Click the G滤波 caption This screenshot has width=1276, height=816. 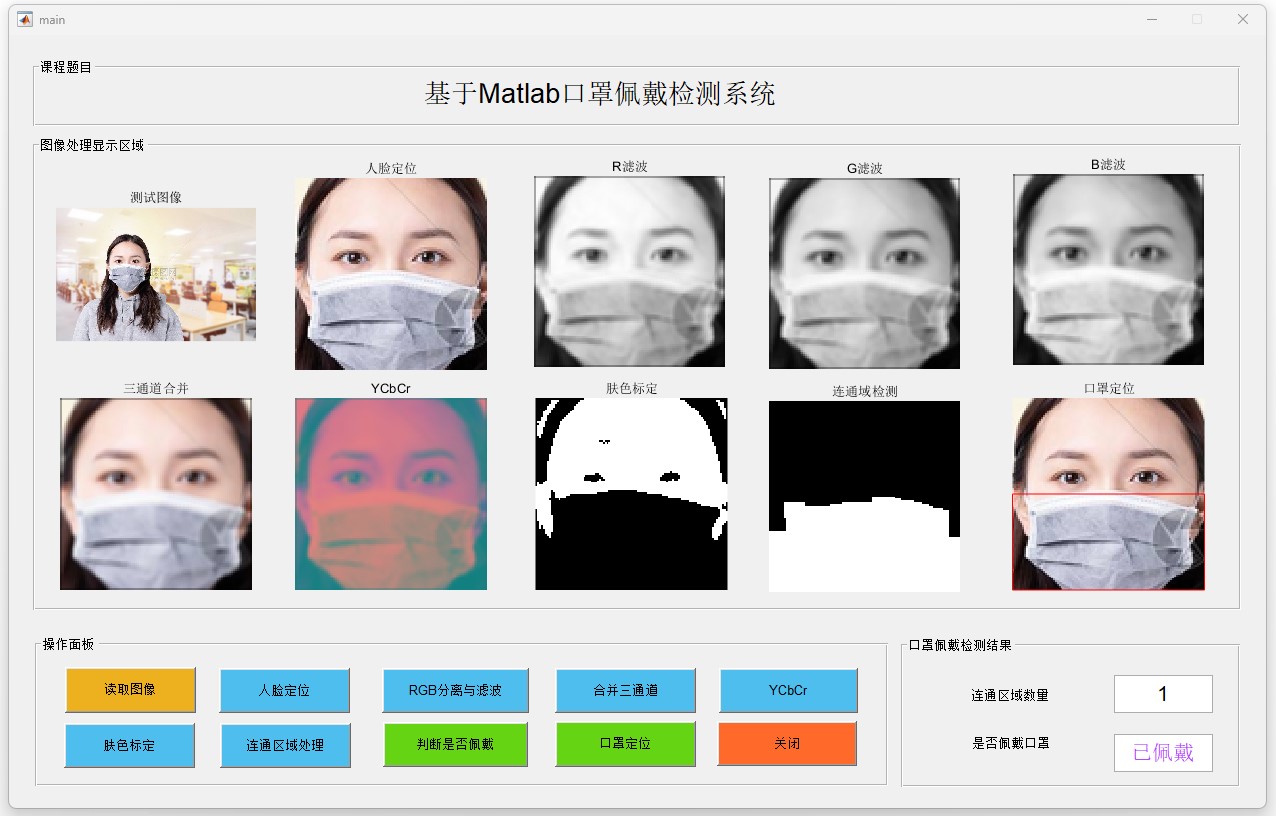864,168
